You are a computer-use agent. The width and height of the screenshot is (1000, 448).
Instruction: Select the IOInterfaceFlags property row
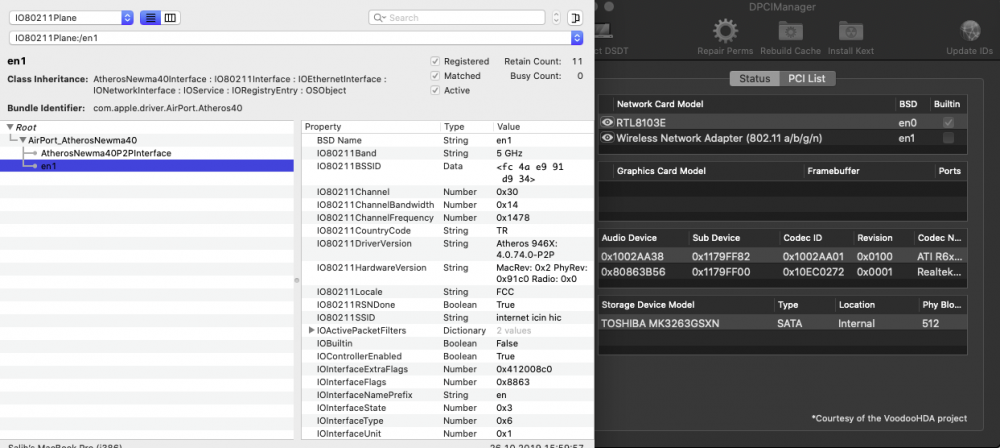tap(447, 382)
